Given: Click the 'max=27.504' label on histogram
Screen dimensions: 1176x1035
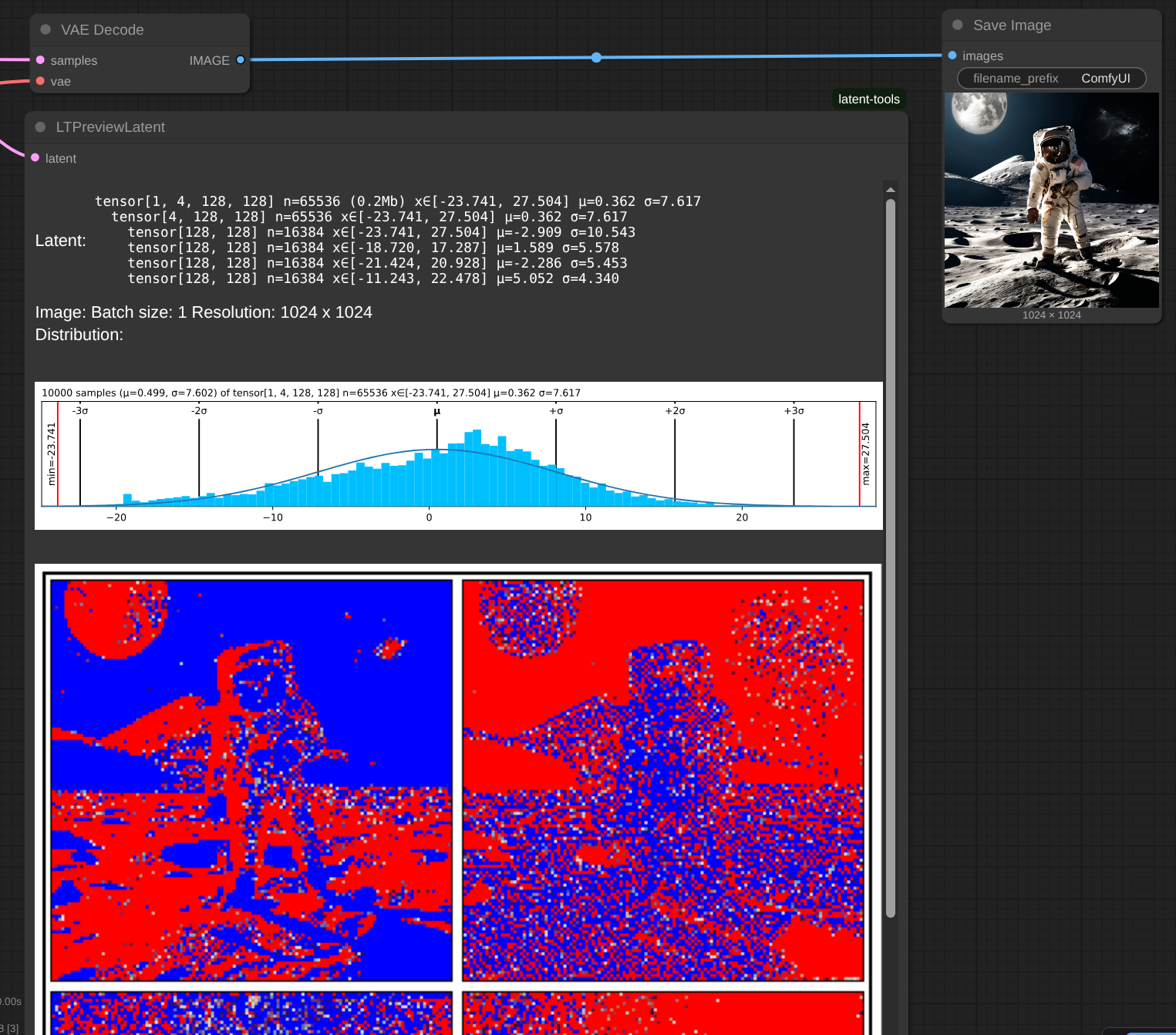Looking at the screenshot, I should [x=866, y=453].
